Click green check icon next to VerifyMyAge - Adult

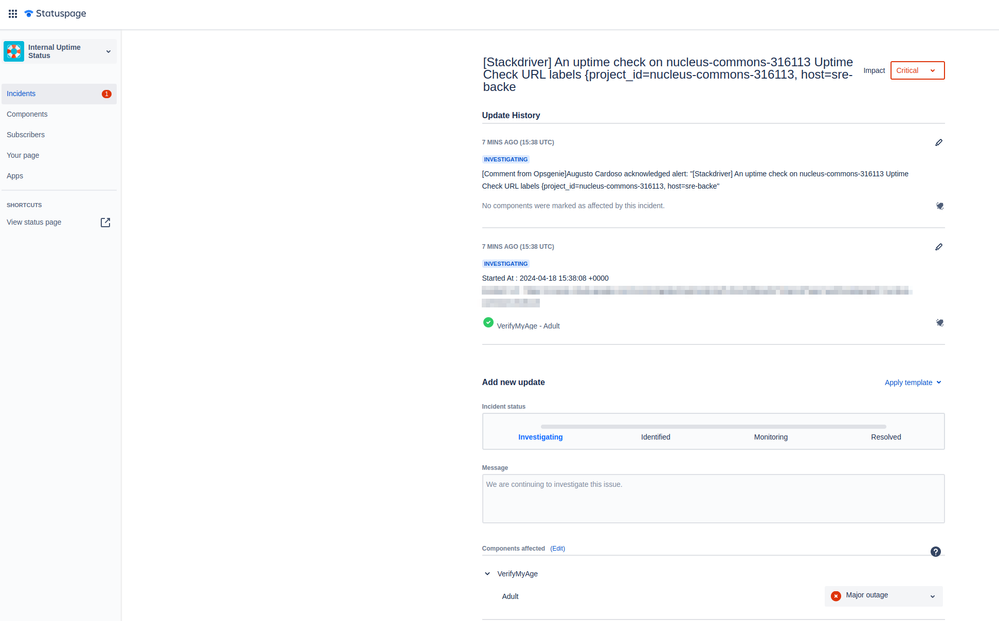coord(488,322)
